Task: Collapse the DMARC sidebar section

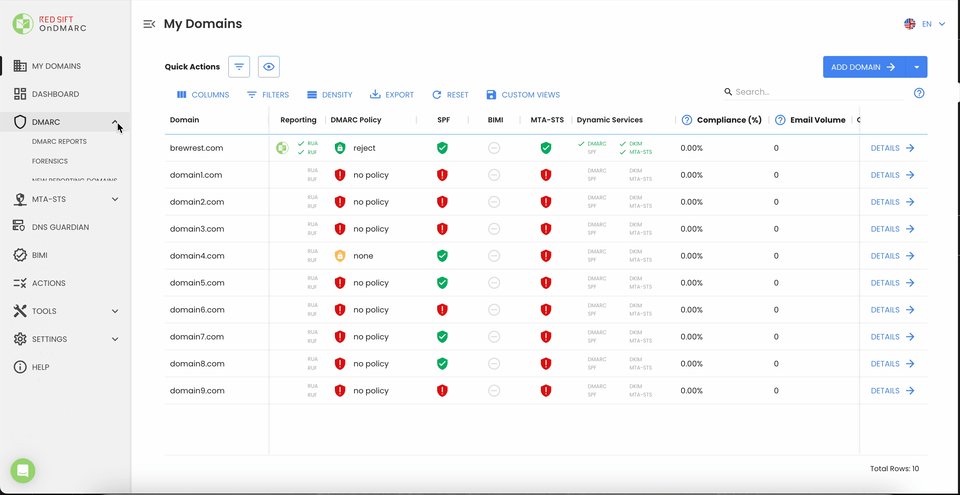Action: pos(115,122)
